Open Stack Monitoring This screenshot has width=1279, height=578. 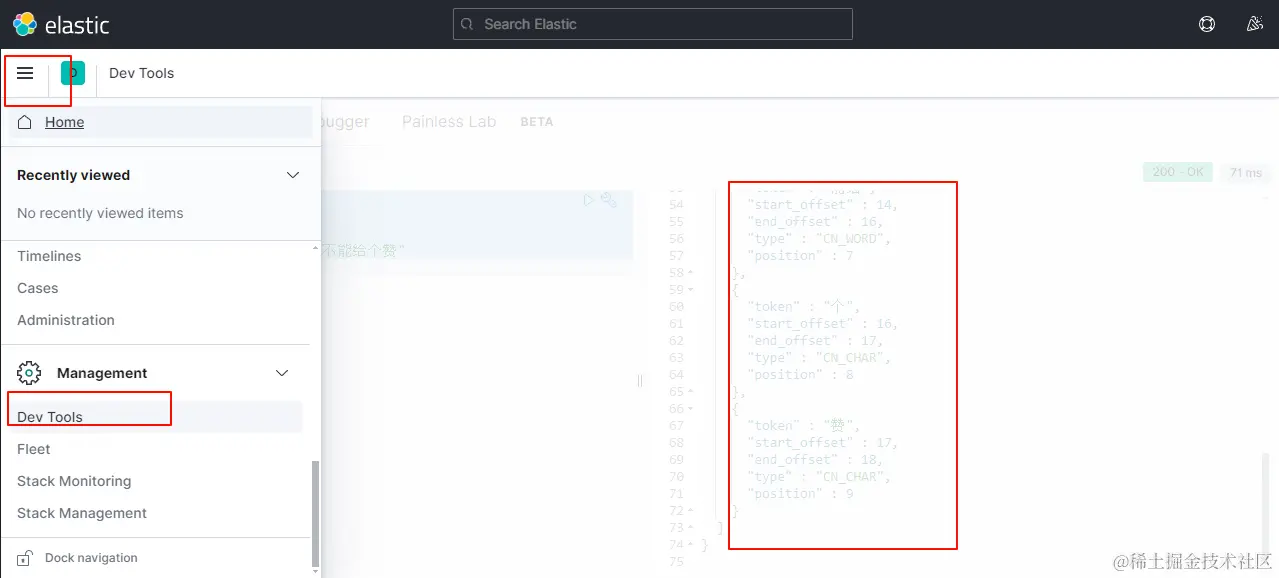(74, 481)
